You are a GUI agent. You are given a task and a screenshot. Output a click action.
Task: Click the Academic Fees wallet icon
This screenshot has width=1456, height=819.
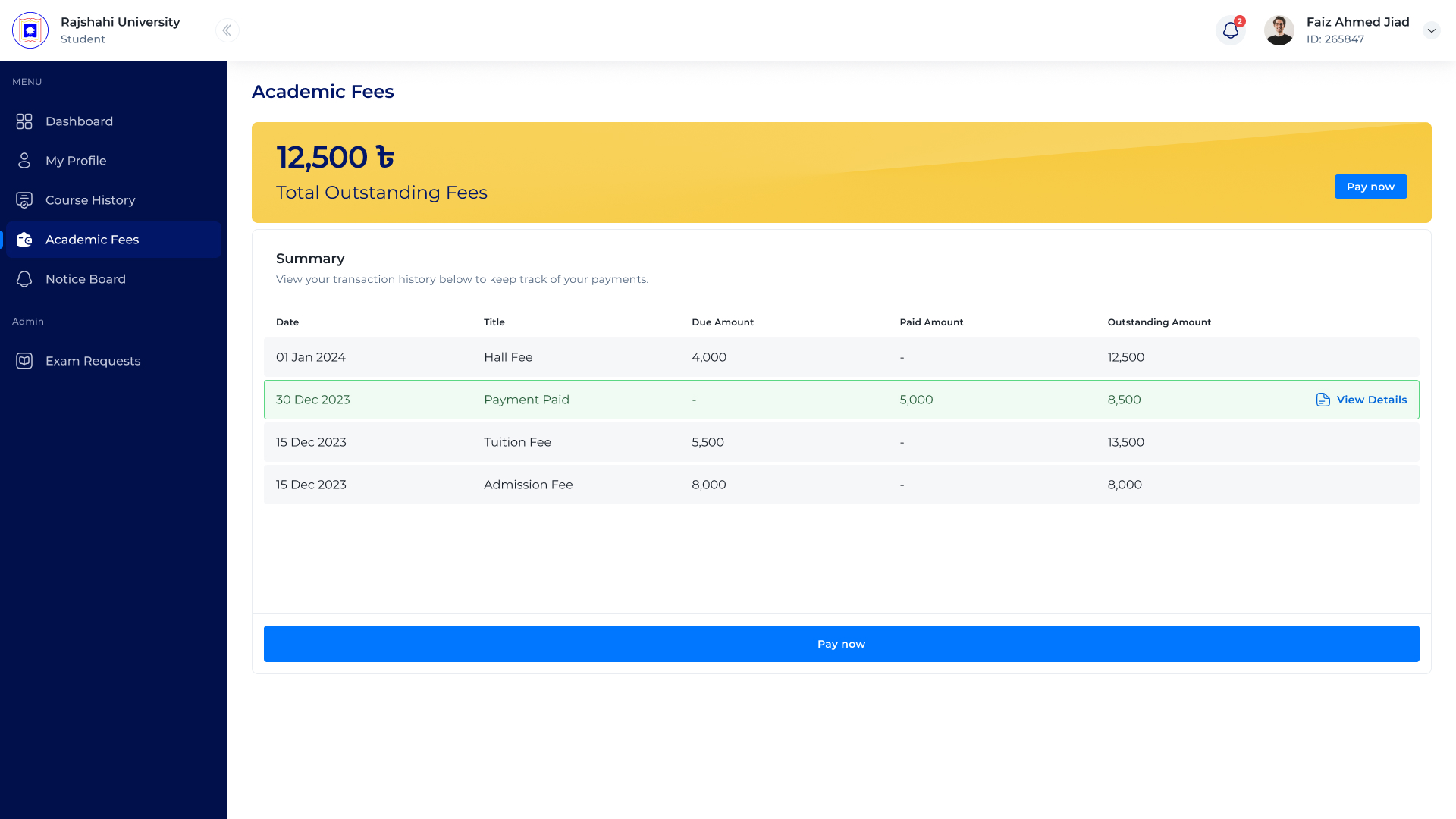(x=24, y=240)
